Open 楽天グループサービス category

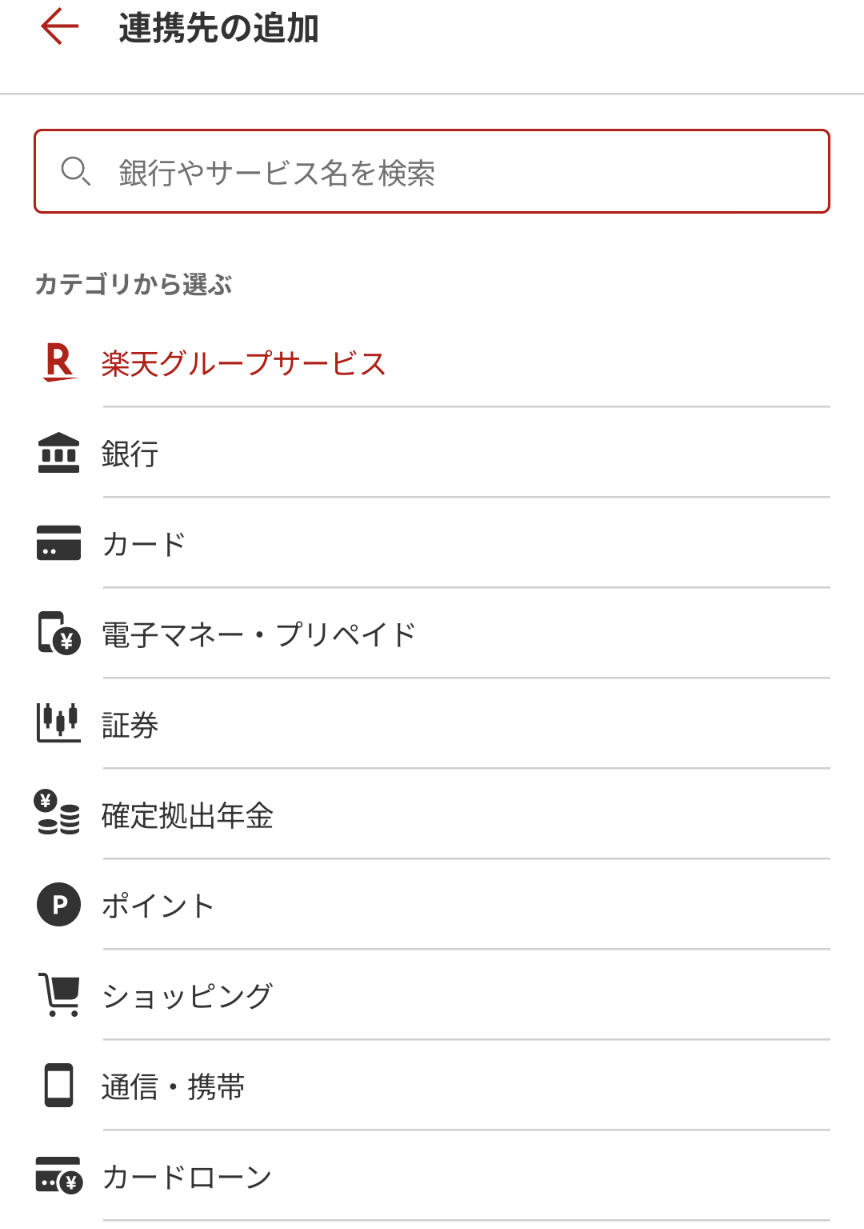coord(244,363)
